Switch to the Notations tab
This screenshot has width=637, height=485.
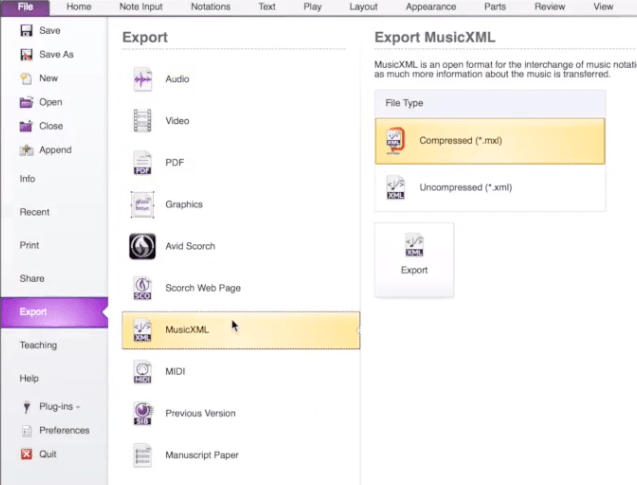[x=211, y=7]
